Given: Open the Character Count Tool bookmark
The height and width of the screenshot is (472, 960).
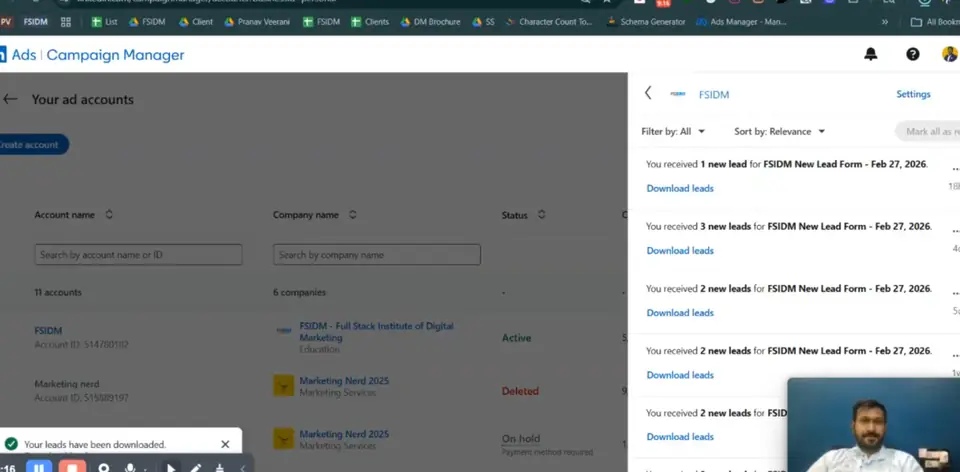Looking at the screenshot, I should [549, 22].
